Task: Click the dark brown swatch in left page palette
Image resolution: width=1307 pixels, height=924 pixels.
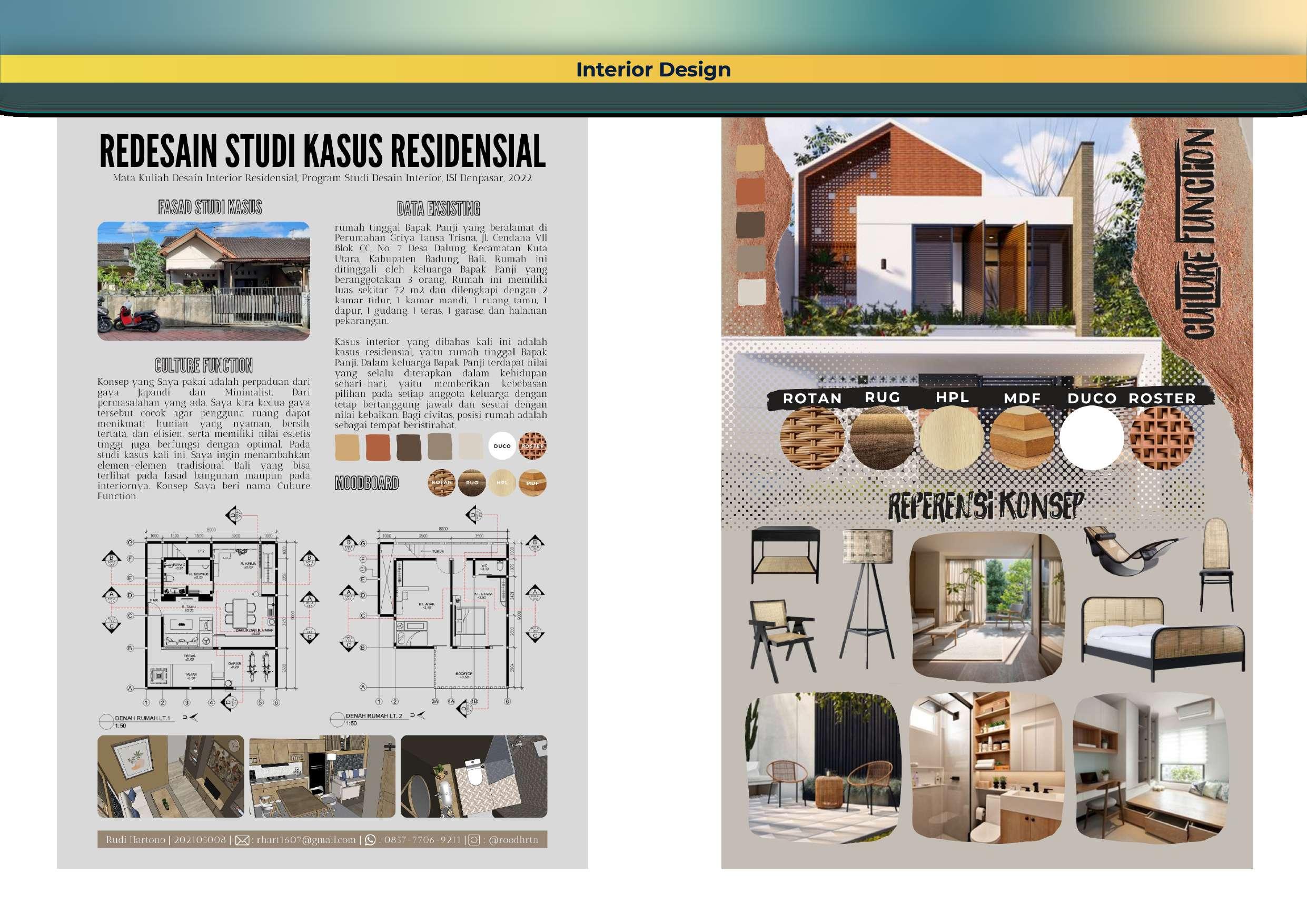Action: (408, 447)
